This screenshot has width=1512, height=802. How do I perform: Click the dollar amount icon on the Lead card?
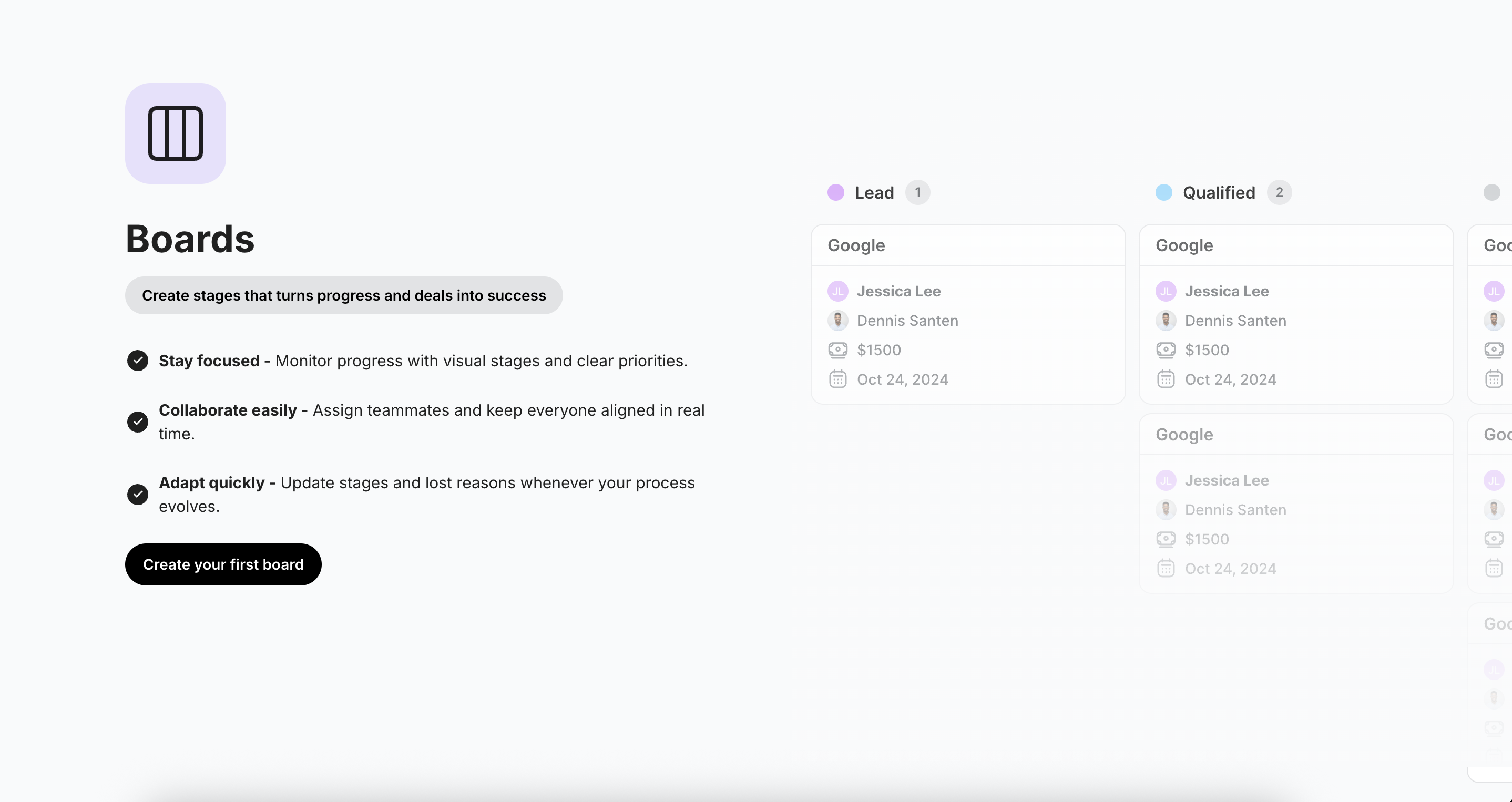837,349
